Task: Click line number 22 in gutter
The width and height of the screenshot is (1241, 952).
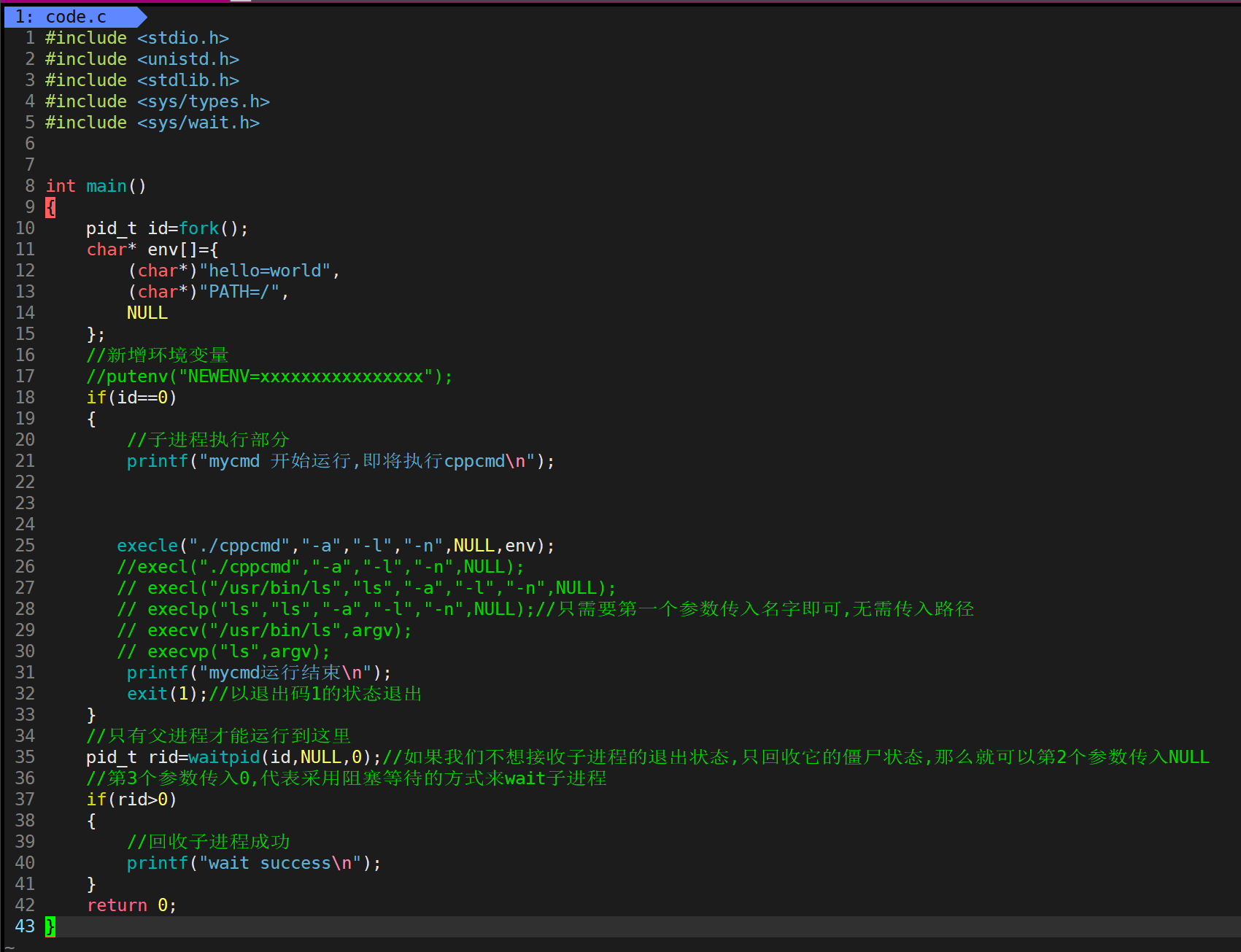Action: 25,482
